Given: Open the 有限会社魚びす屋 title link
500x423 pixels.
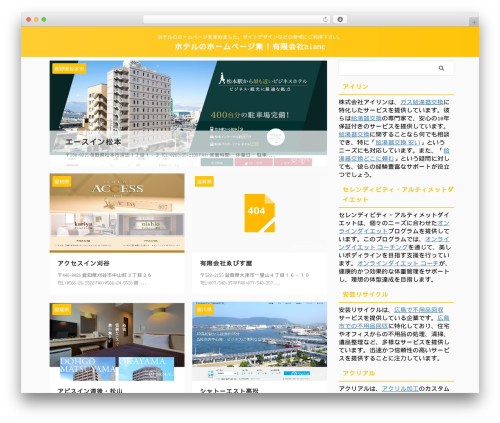Looking at the screenshot, I should pos(226,263).
